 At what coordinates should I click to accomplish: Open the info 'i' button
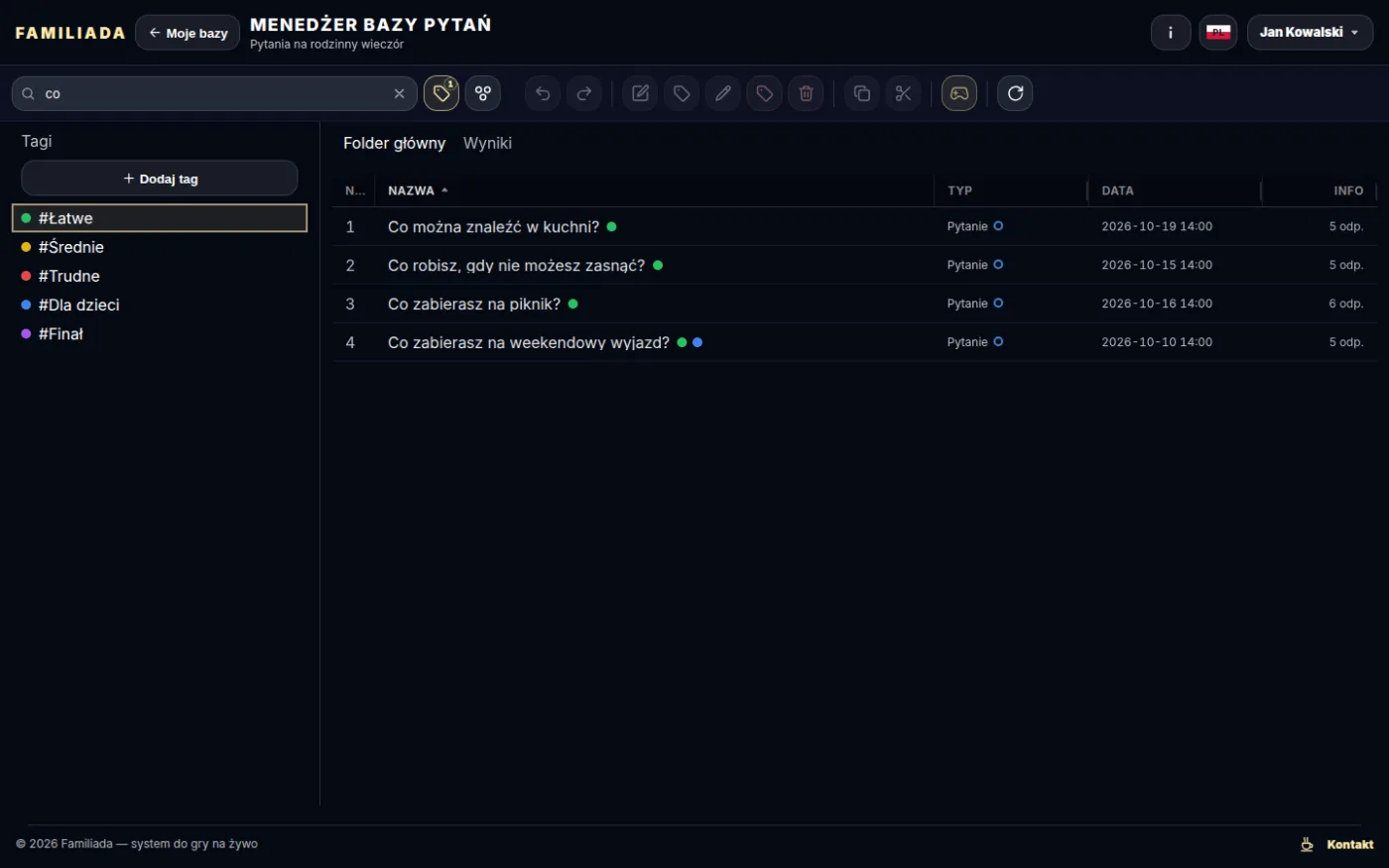point(1171,33)
